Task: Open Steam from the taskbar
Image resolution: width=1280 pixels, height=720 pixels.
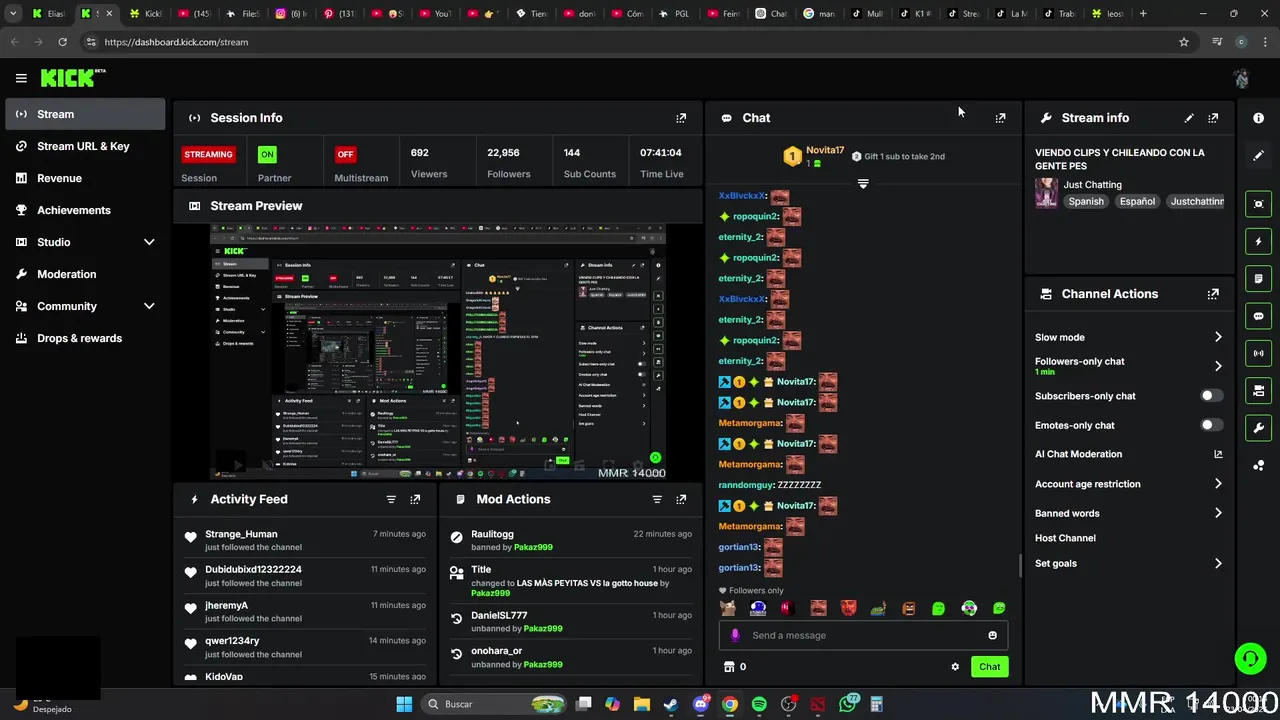Action: (671, 704)
